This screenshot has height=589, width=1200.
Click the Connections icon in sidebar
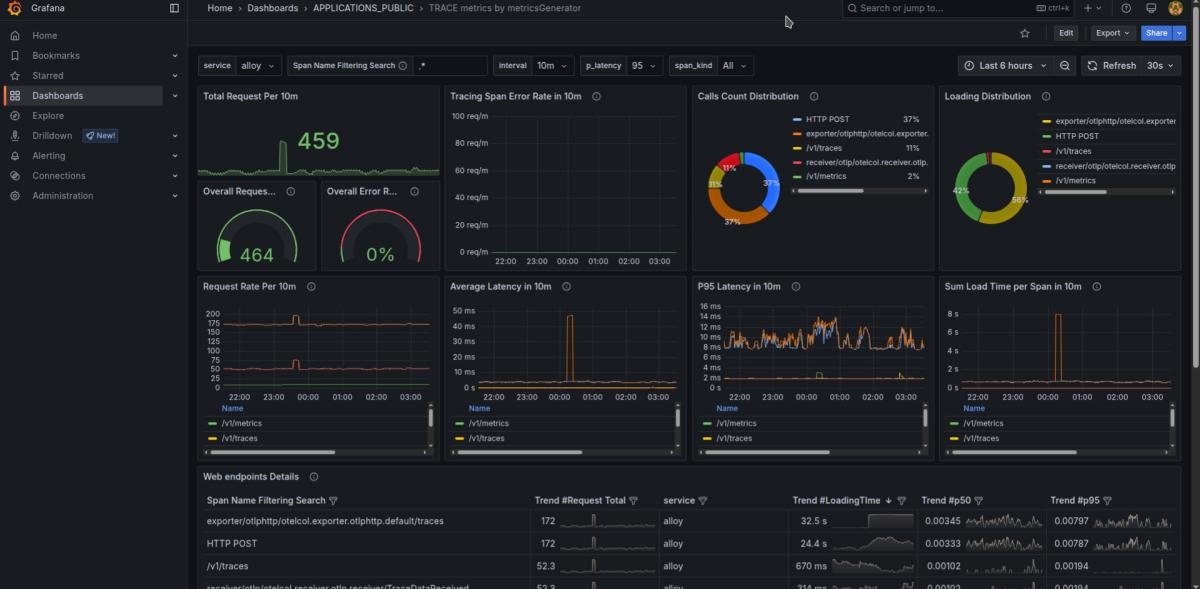[x=15, y=176]
